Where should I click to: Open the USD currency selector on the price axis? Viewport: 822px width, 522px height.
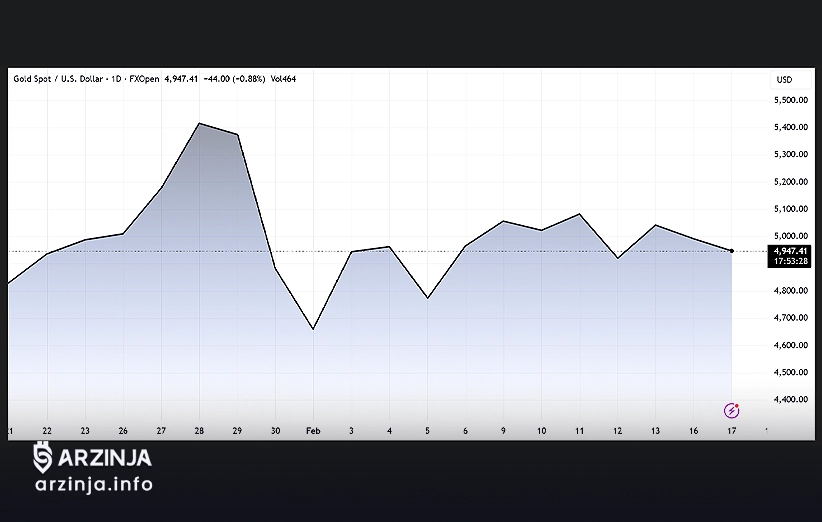784,79
